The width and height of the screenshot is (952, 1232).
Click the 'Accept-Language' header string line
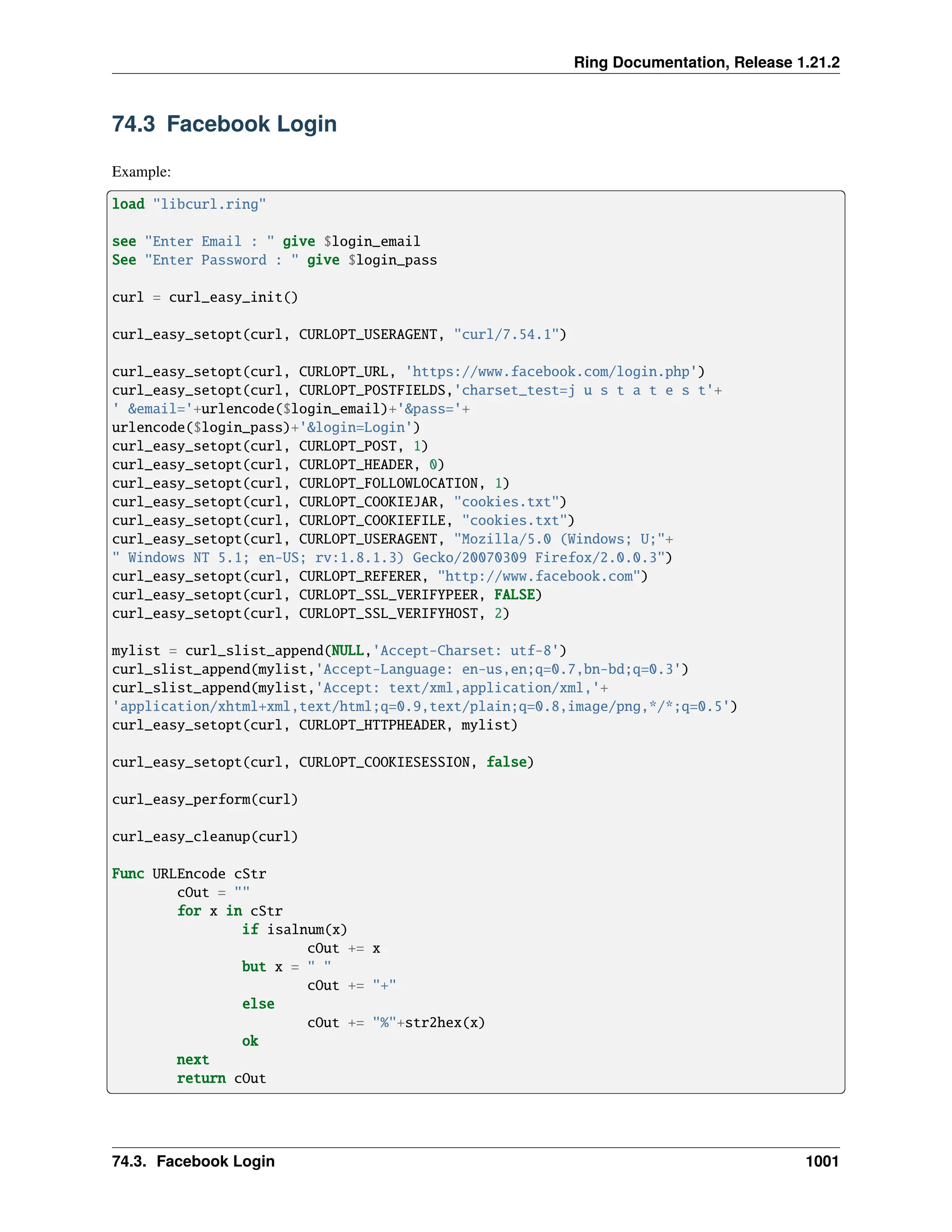tap(399, 669)
